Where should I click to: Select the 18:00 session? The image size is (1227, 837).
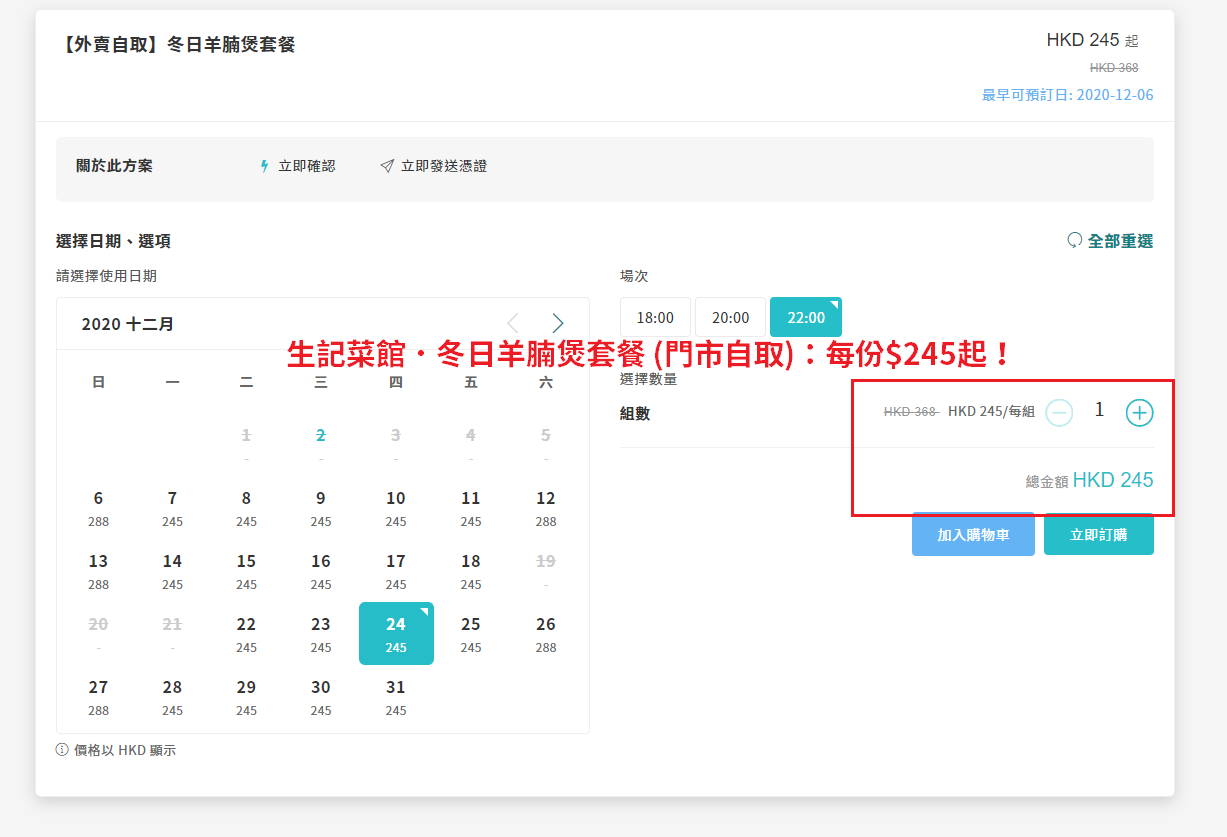pyautogui.click(x=655, y=317)
